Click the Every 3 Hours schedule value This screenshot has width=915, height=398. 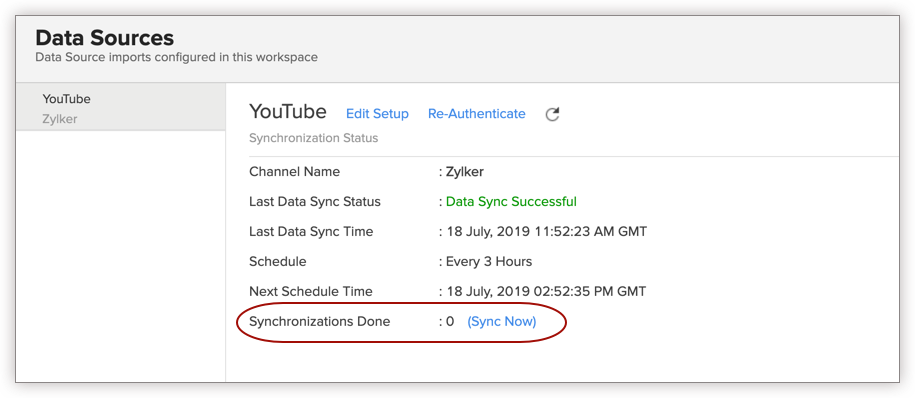click(488, 261)
